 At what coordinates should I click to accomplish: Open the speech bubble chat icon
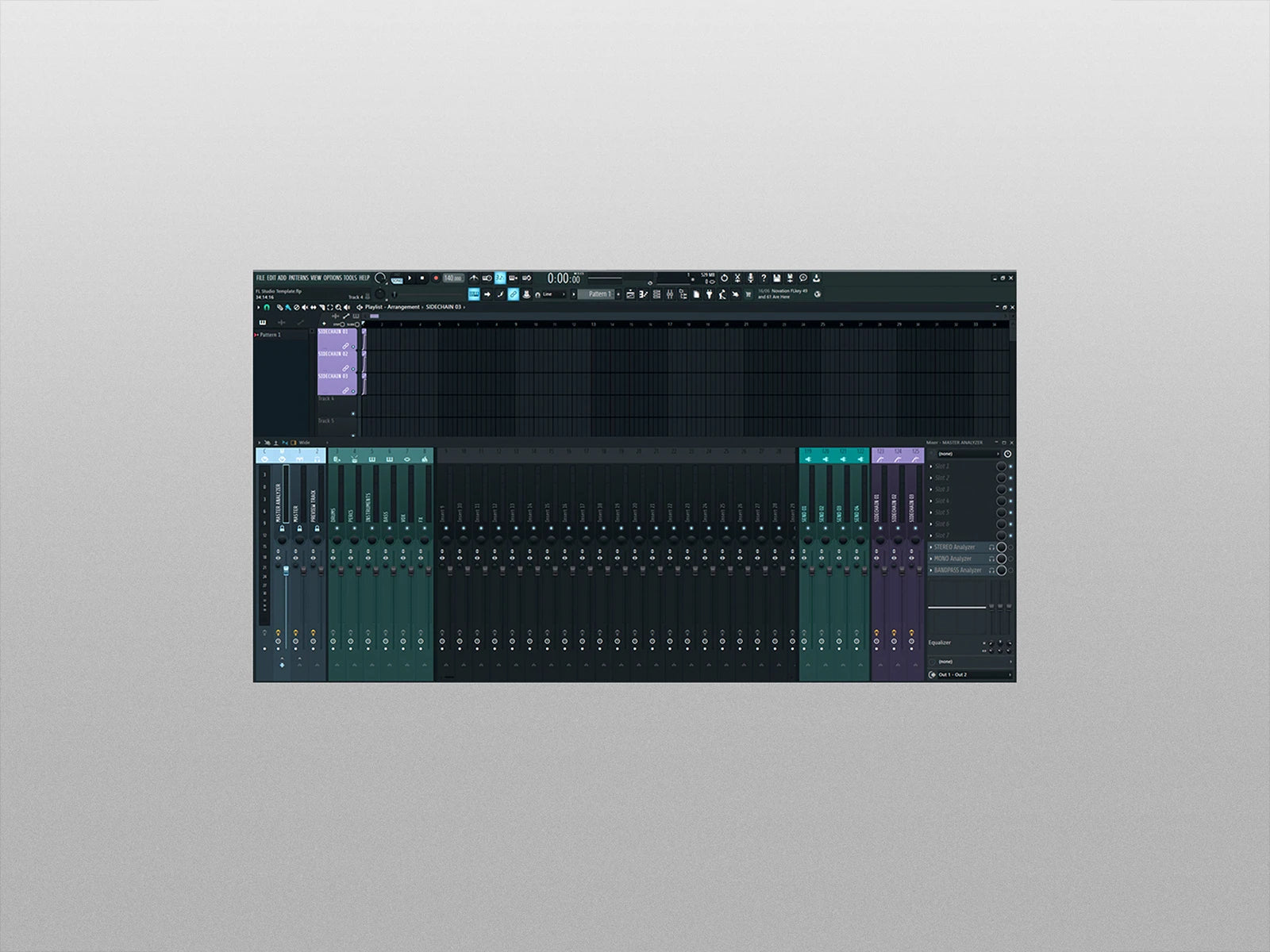click(x=803, y=278)
